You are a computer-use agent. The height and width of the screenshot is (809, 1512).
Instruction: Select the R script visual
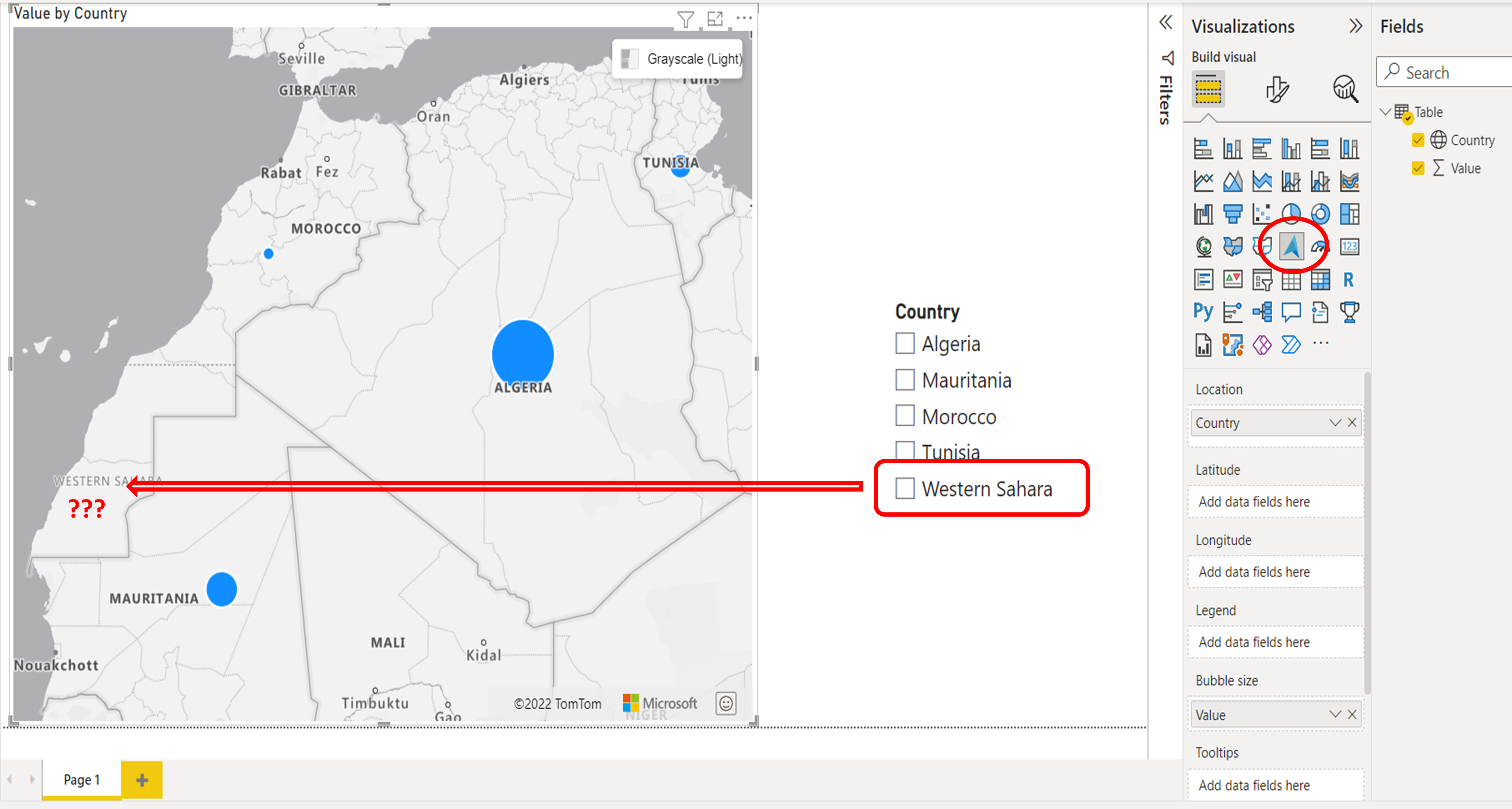coord(1349,280)
